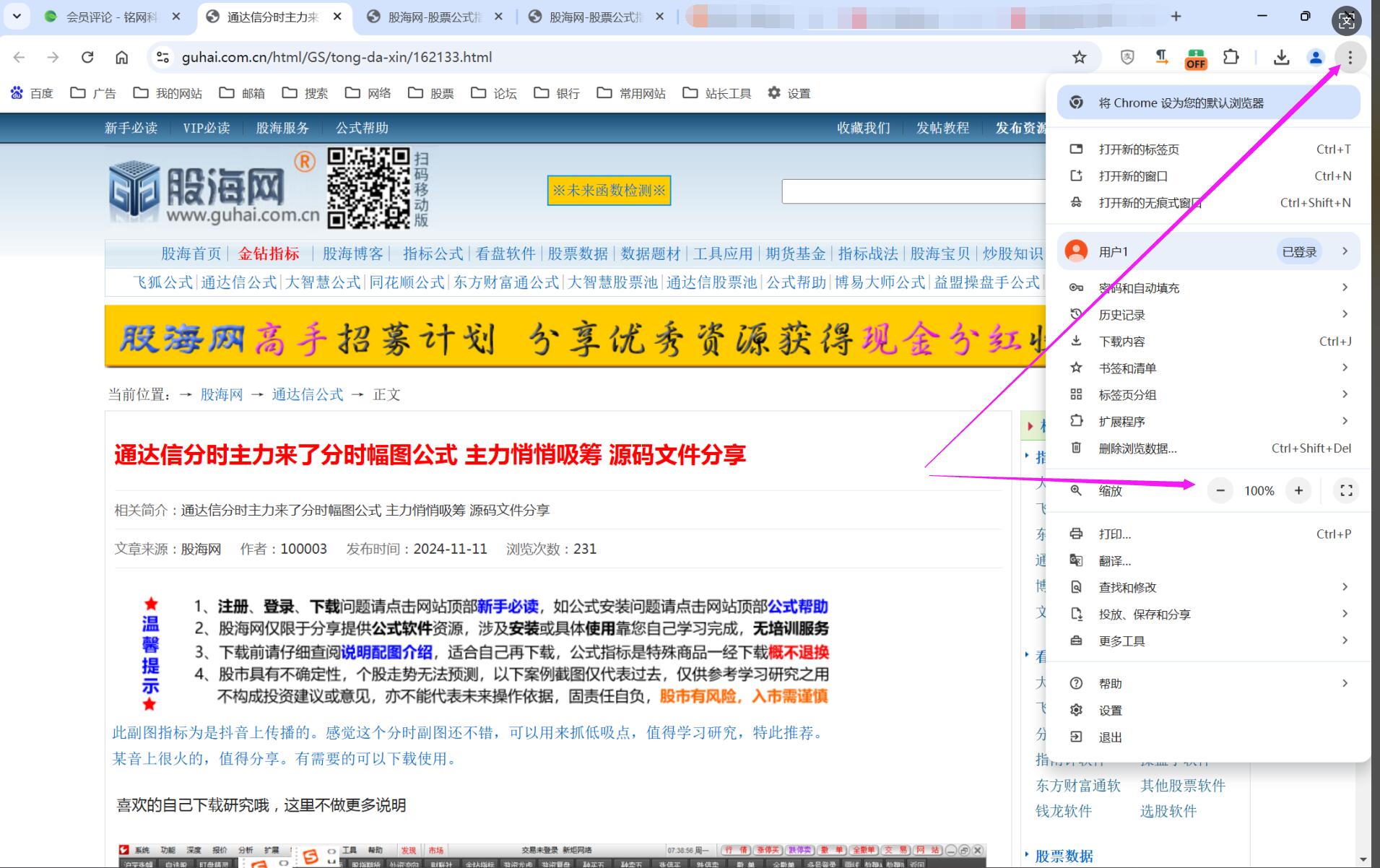Expand the 查找和修改 submenu
Screen dimensions: 1380x868
[1210, 588]
